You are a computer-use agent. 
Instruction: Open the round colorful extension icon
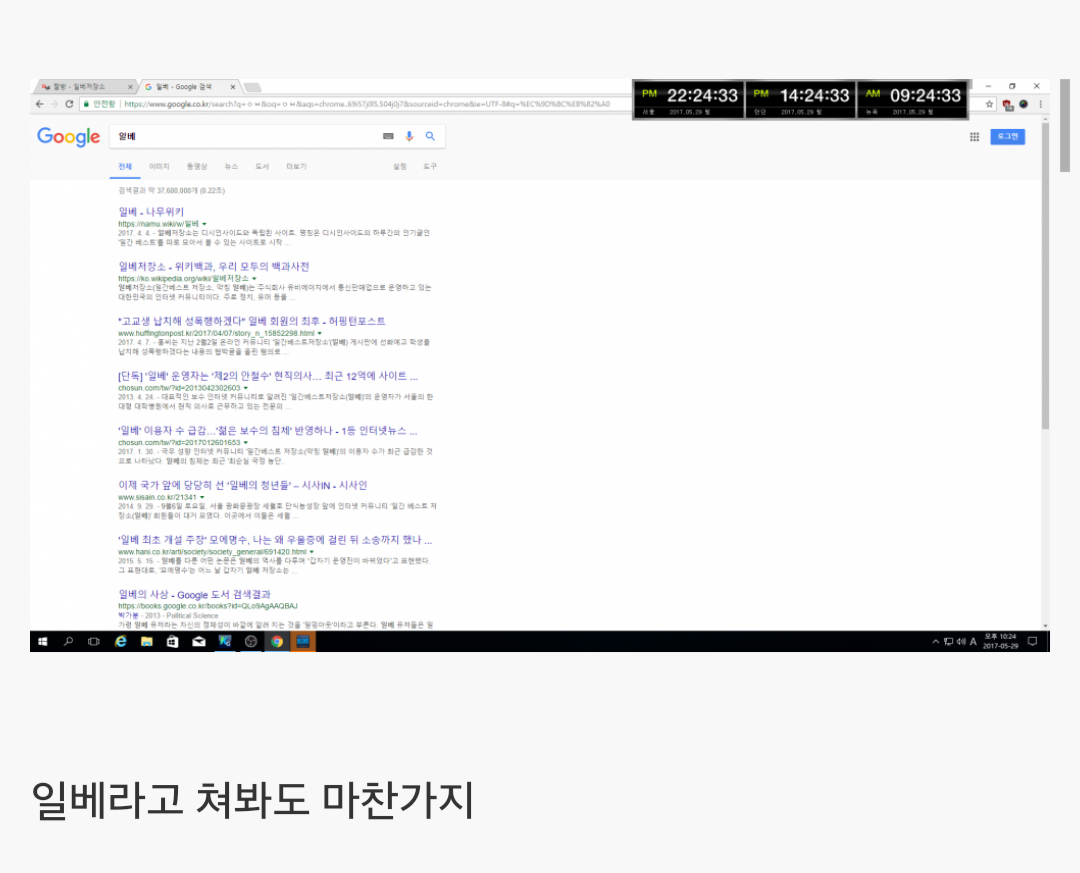tap(1024, 104)
